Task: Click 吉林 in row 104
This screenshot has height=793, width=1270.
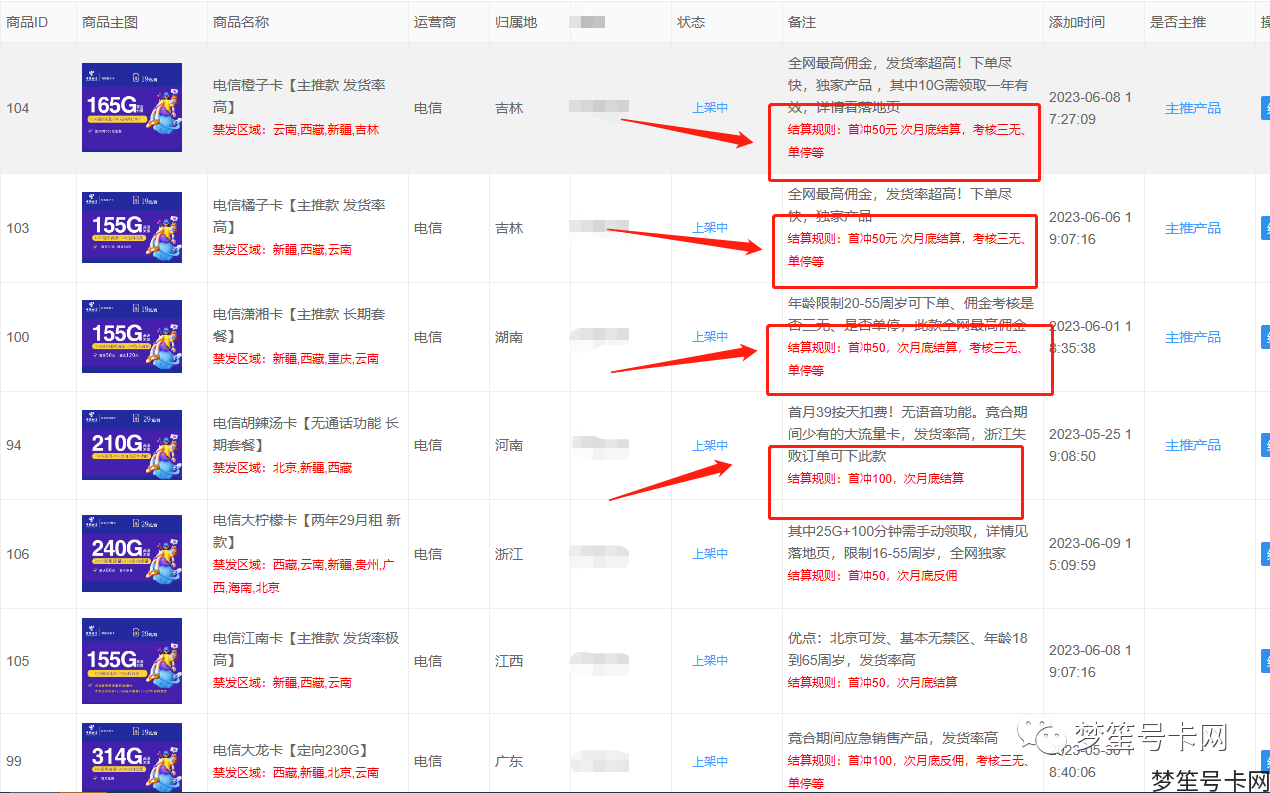Action: 509,108
